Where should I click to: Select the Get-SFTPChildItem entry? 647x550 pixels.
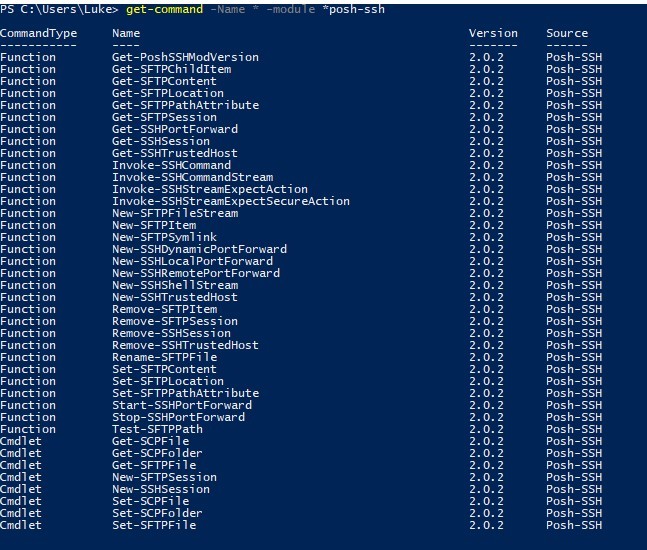tap(171, 69)
